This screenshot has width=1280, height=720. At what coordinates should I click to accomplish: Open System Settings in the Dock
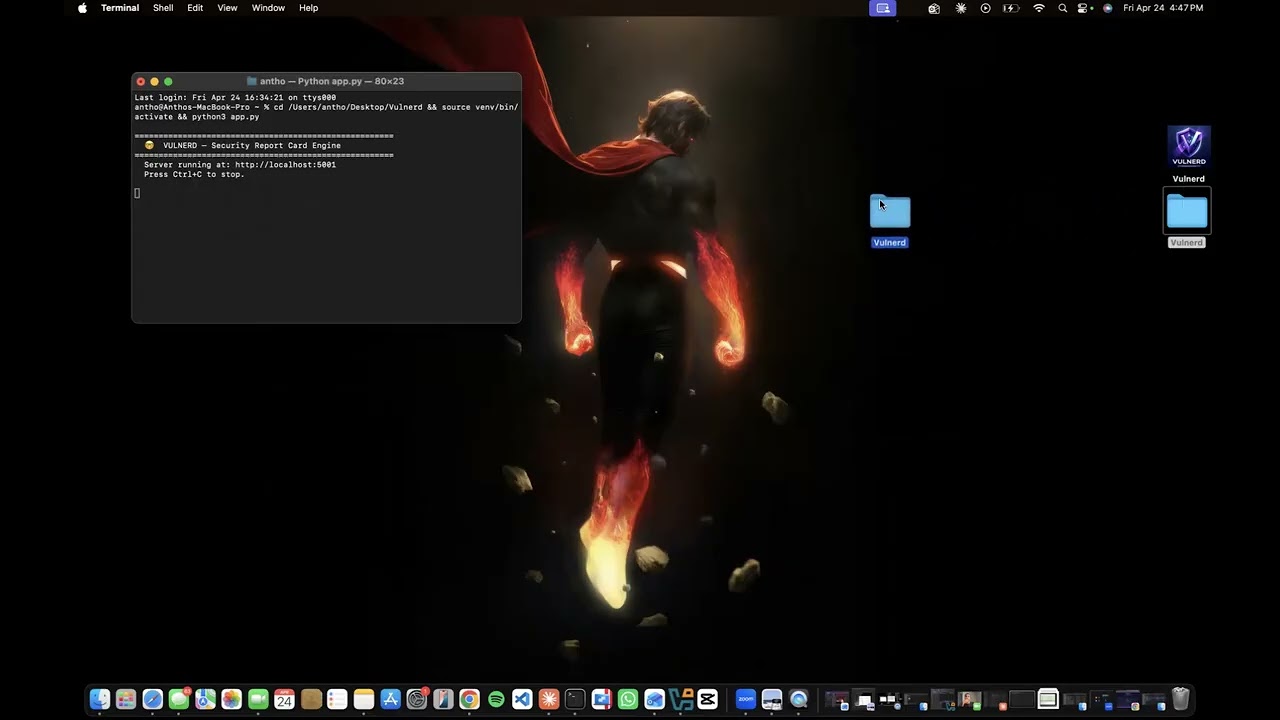click(x=417, y=699)
